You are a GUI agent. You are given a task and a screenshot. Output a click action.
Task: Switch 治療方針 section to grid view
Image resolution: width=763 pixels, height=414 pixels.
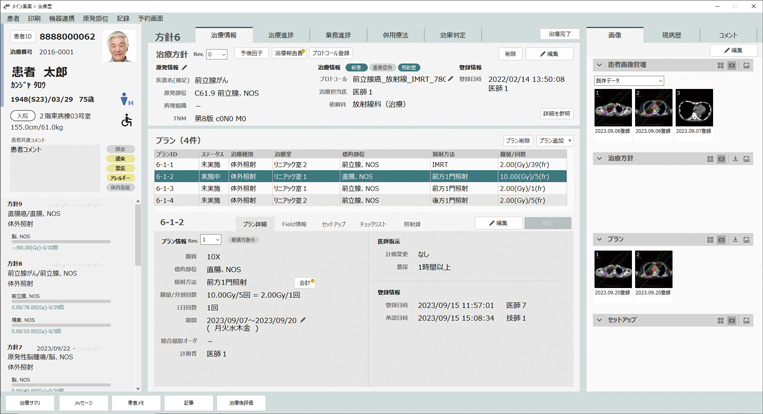pos(710,159)
